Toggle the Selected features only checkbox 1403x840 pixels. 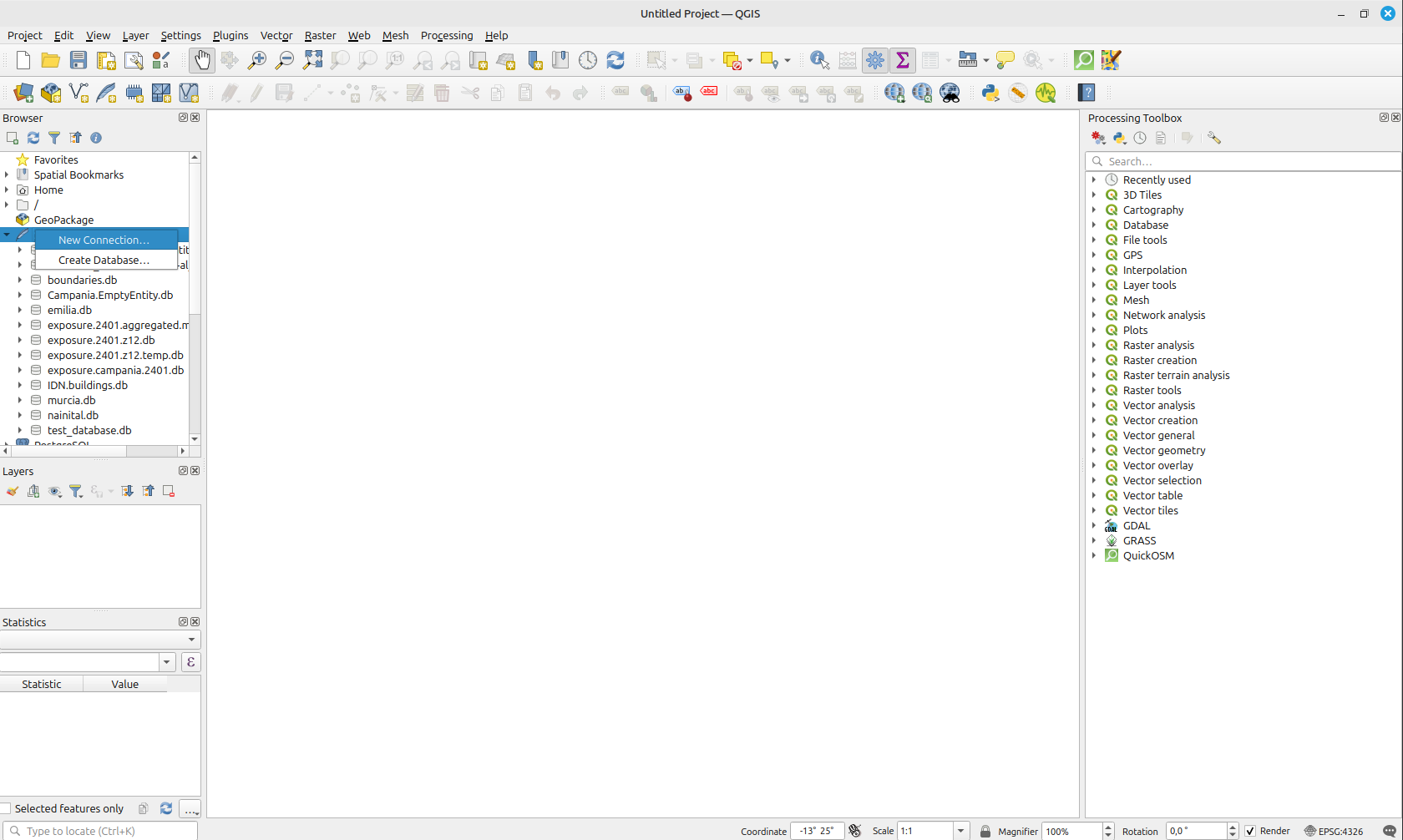coord(5,808)
